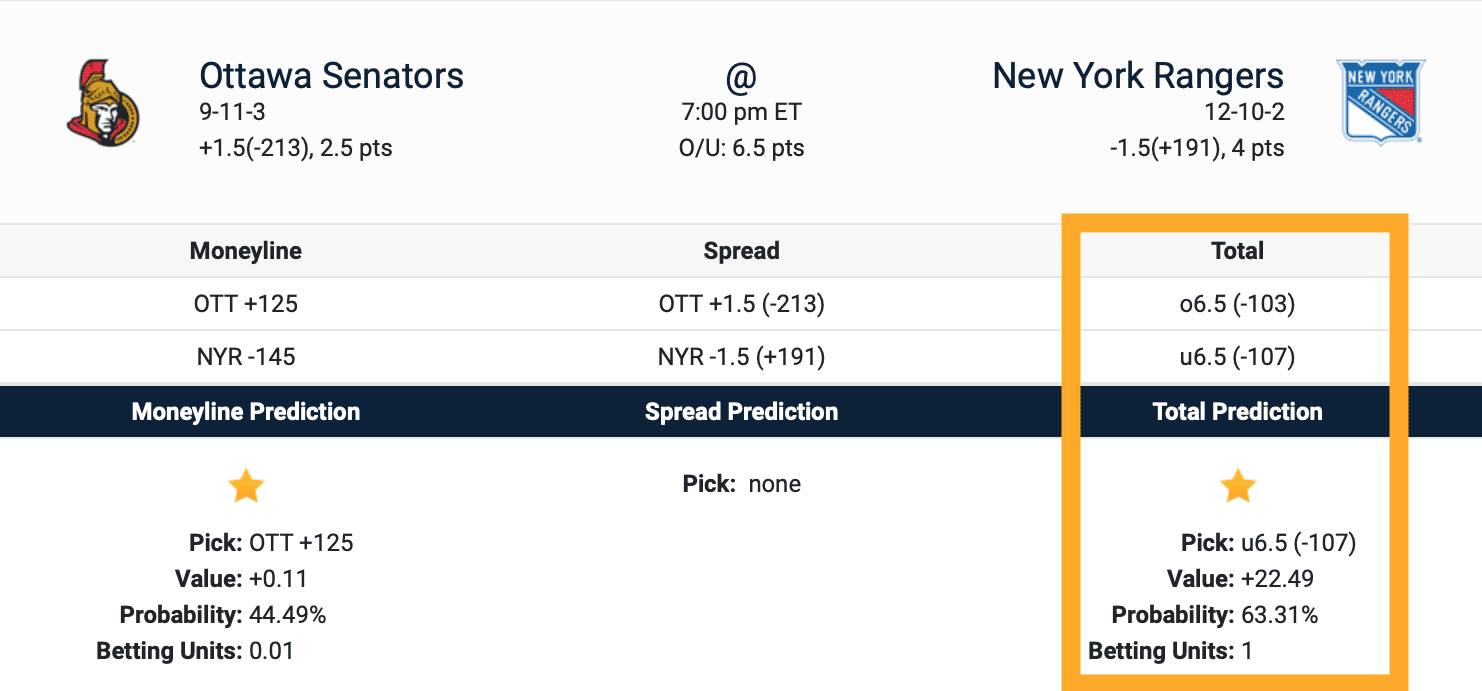This screenshot has width=1482, height=691.
Task: Select the under u6.5 (-107) total
Action: 1237,357
